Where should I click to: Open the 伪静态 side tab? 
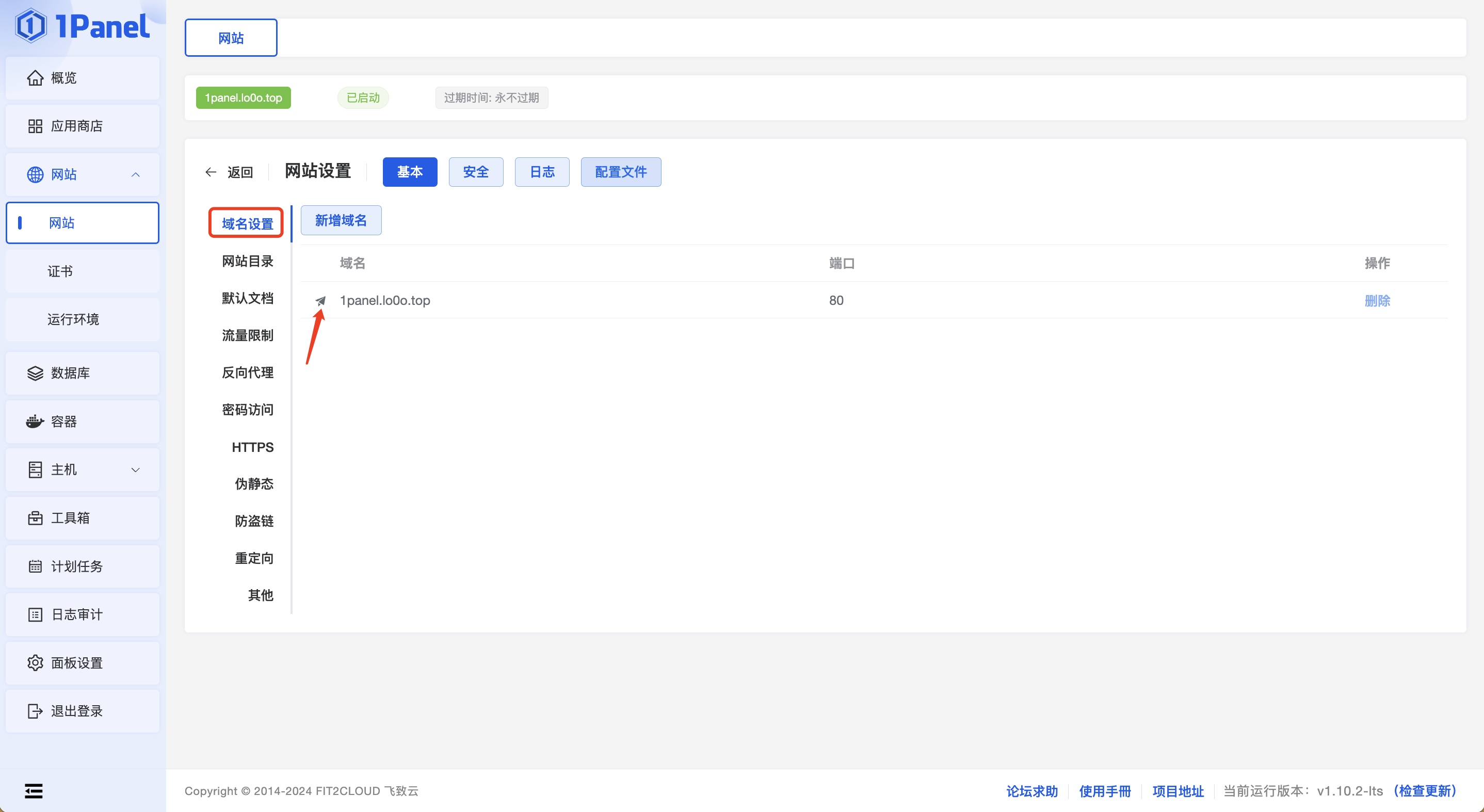pos(254,484)
